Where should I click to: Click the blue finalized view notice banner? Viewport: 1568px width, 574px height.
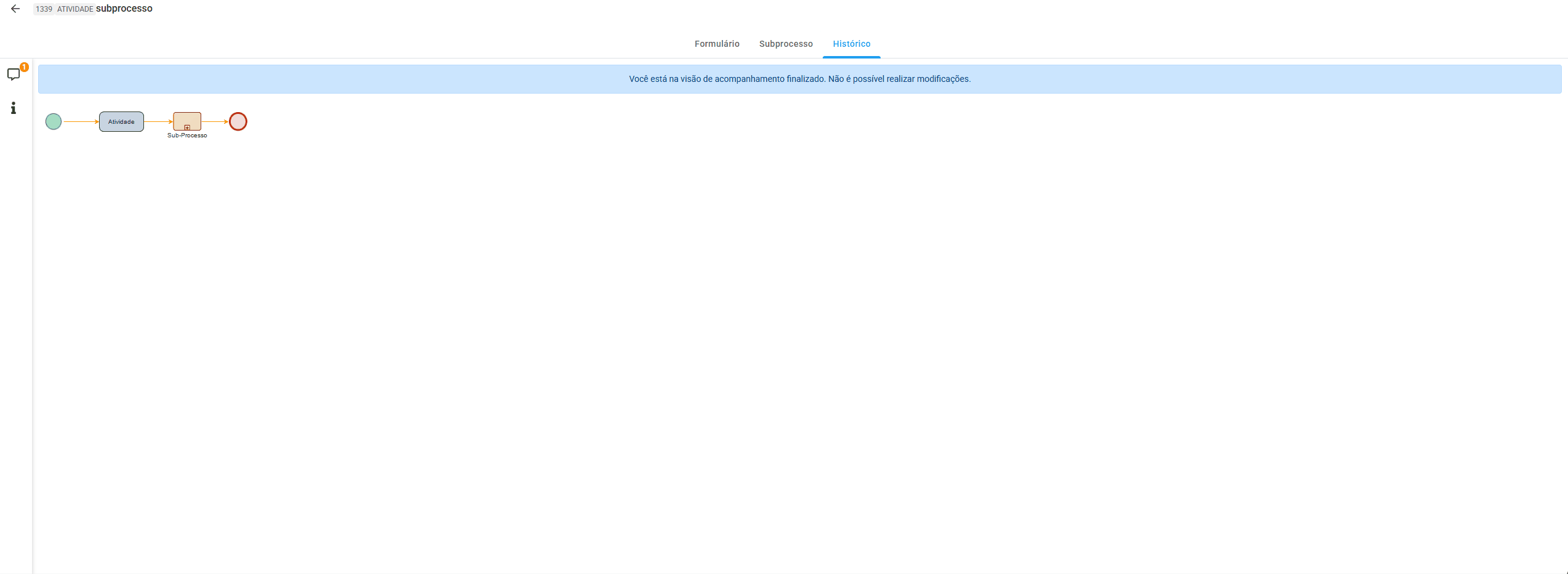pos(799,79)
